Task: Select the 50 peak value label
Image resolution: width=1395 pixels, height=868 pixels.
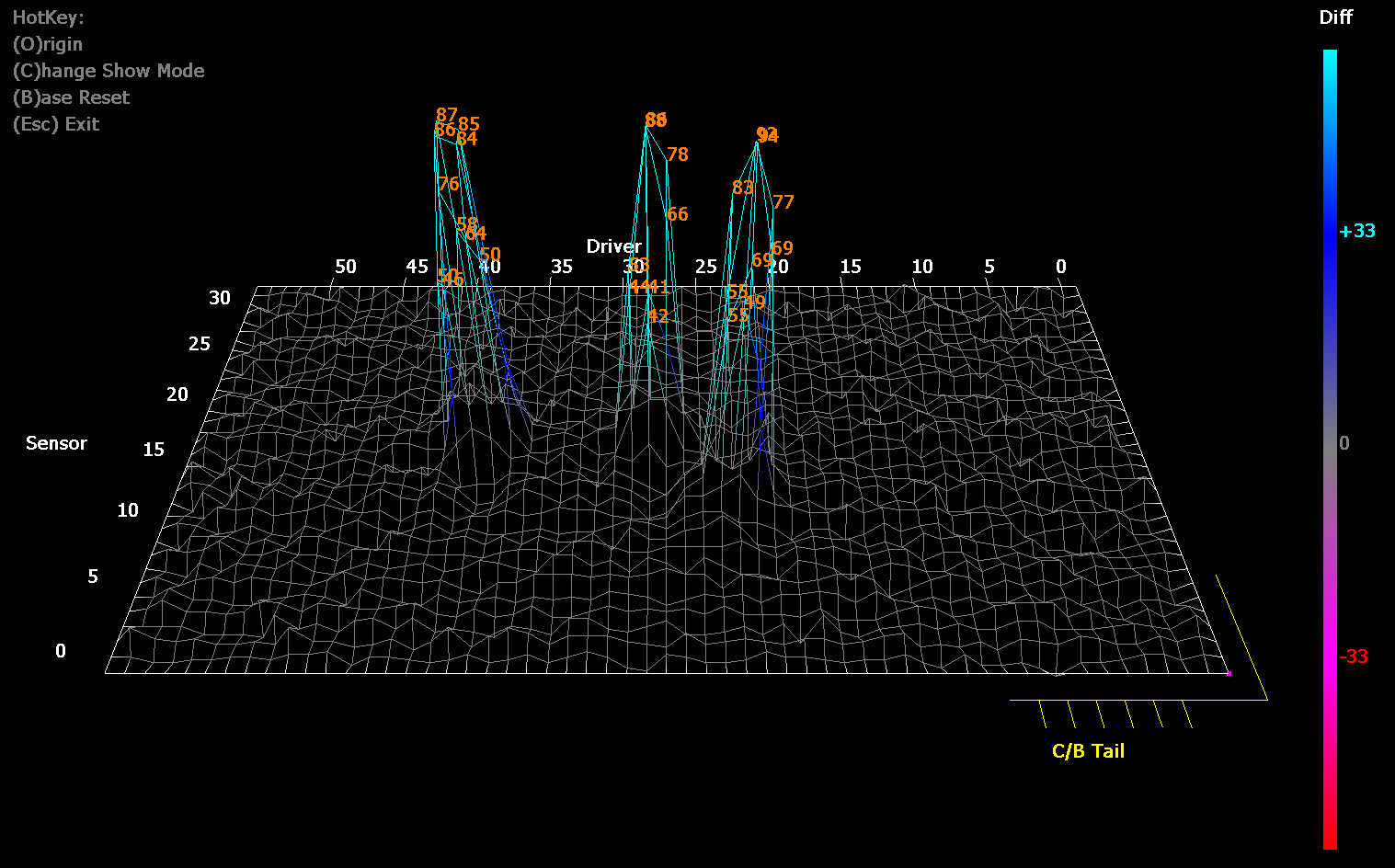Action: (x=490, y=253)
